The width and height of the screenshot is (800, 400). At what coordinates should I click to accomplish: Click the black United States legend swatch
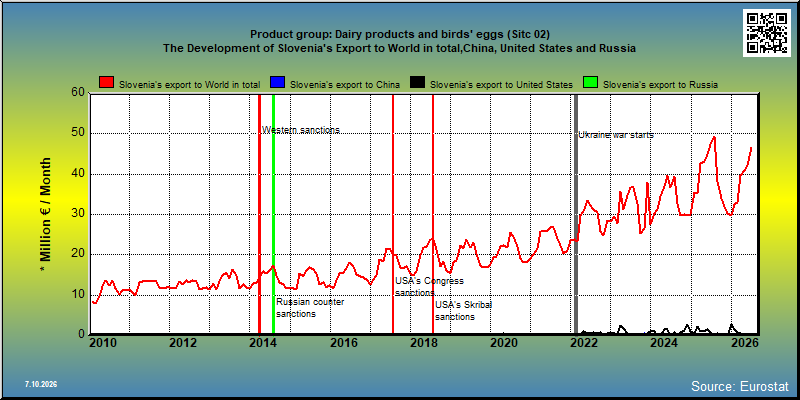click(418, 84)
